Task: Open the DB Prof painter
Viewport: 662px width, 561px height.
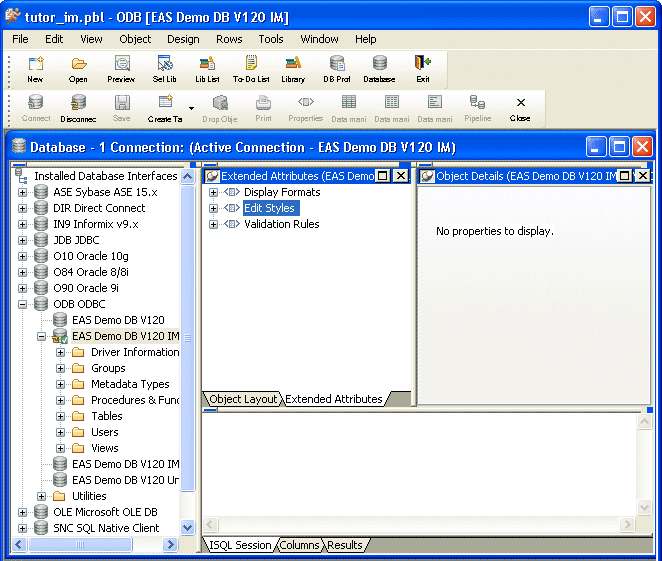Action: [337, 69]
